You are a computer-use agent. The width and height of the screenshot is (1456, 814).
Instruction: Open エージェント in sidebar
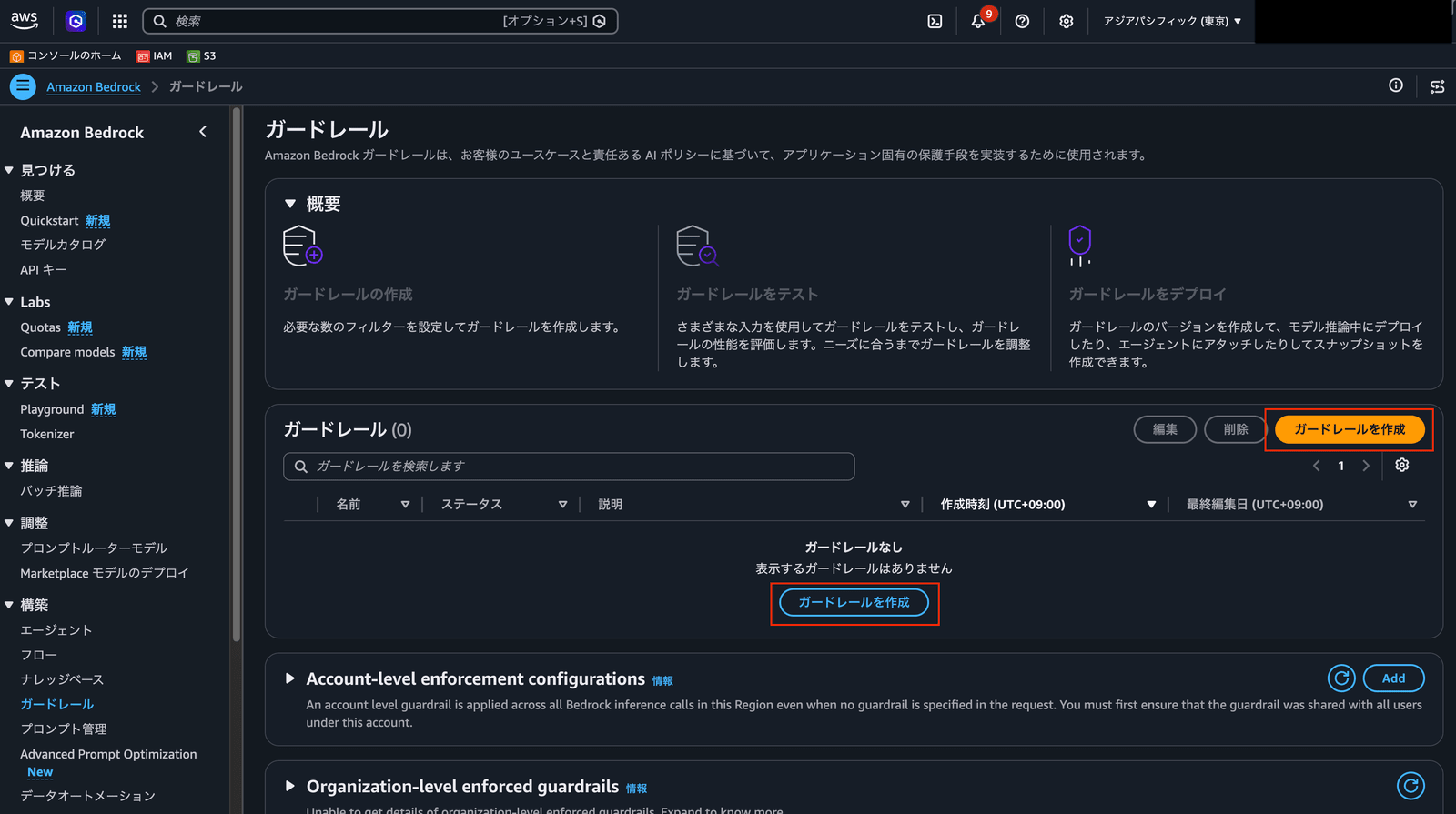[x=56, y=629]
